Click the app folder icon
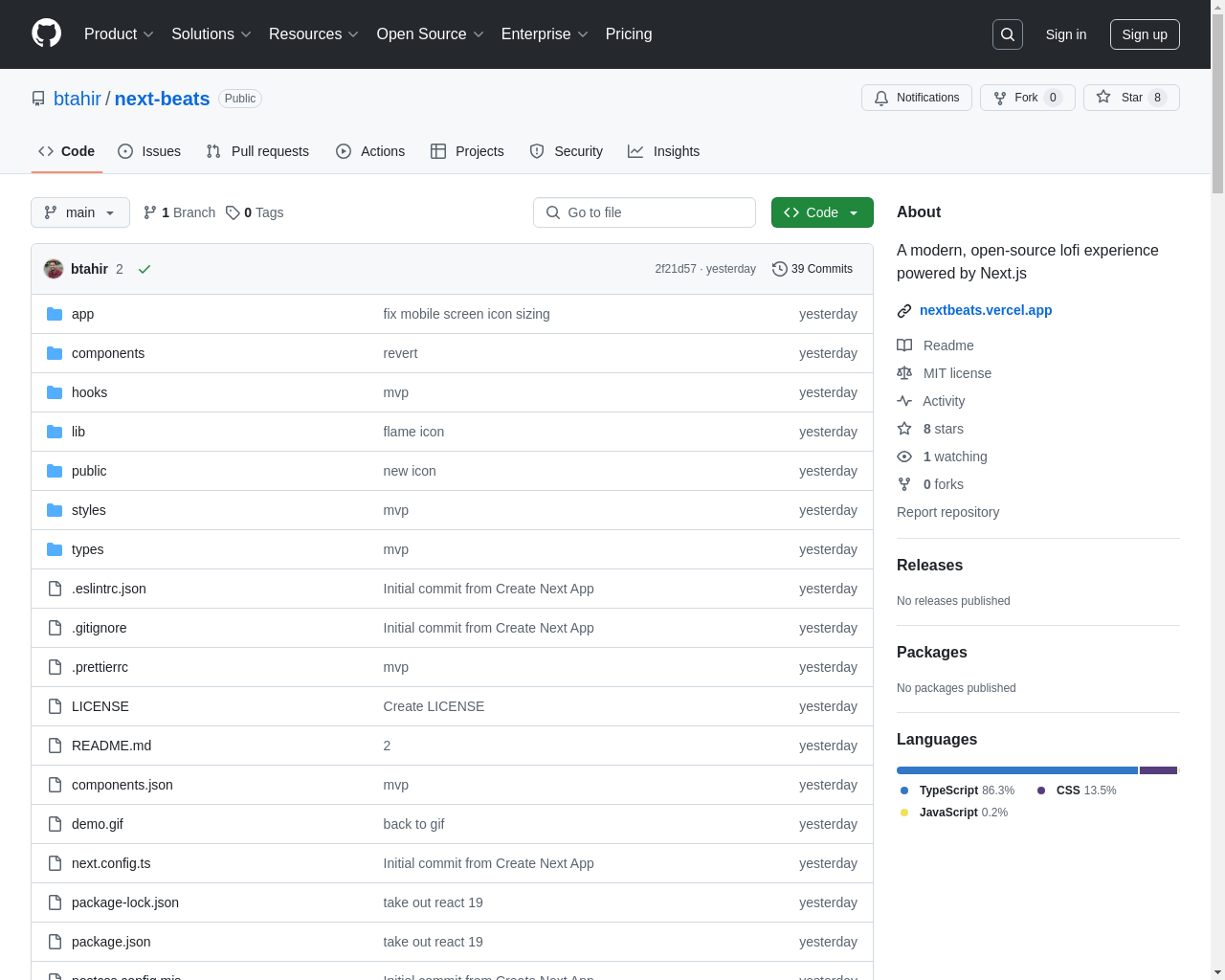 55,314
